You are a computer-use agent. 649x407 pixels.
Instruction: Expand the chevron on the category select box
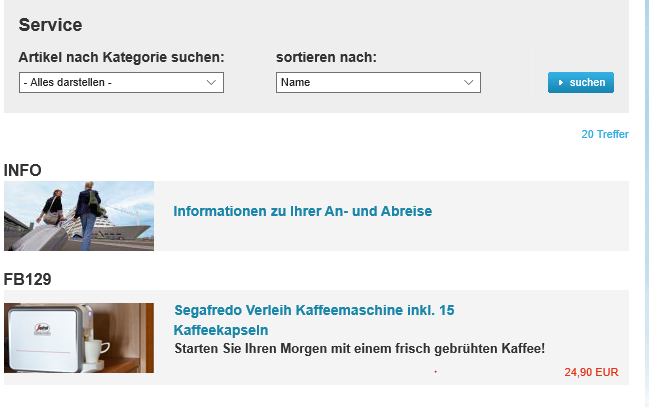(x=212, y=83)
